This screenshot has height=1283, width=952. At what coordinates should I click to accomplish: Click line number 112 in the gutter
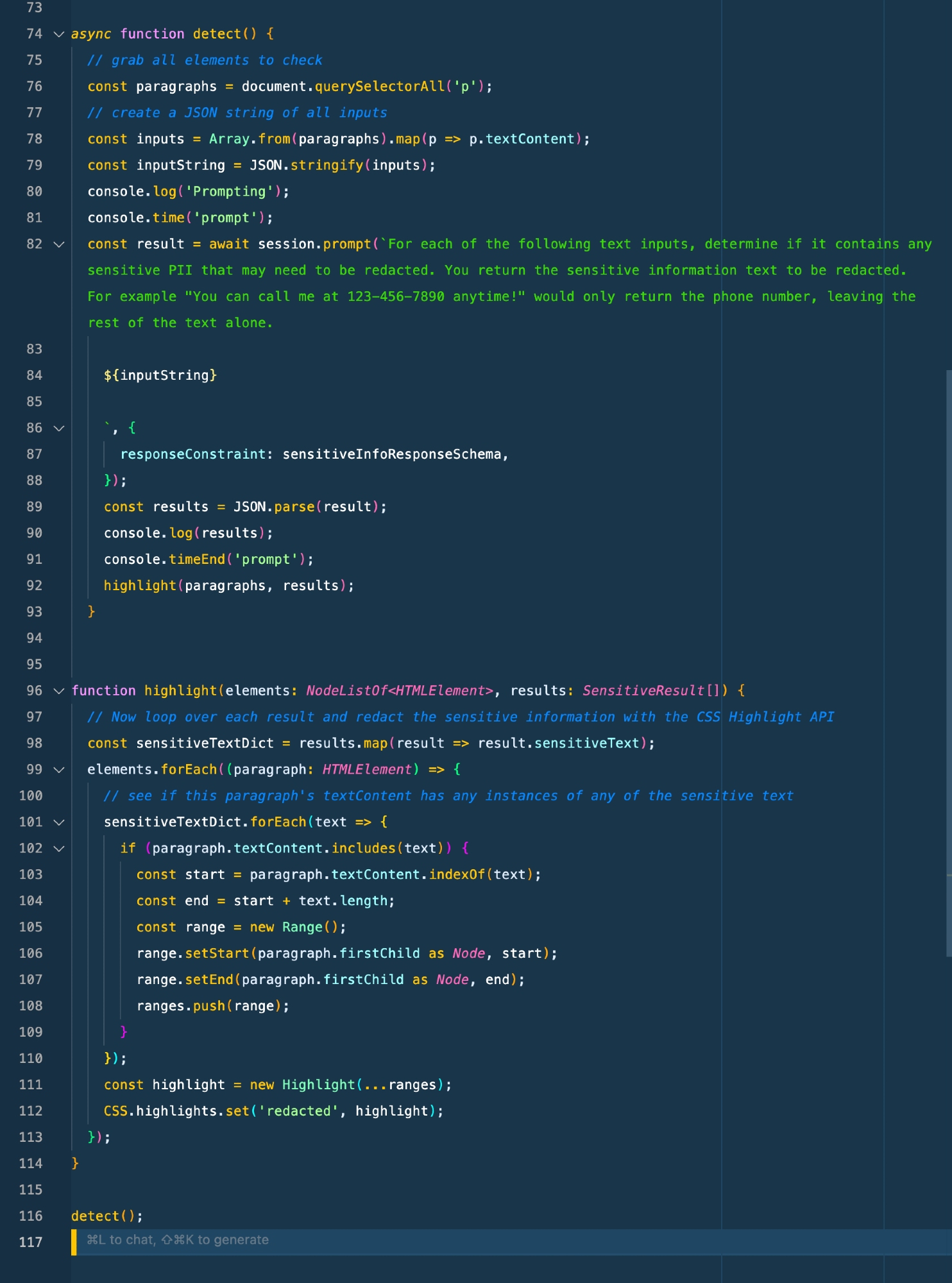pyautogui.click(x=31, y=1111)
